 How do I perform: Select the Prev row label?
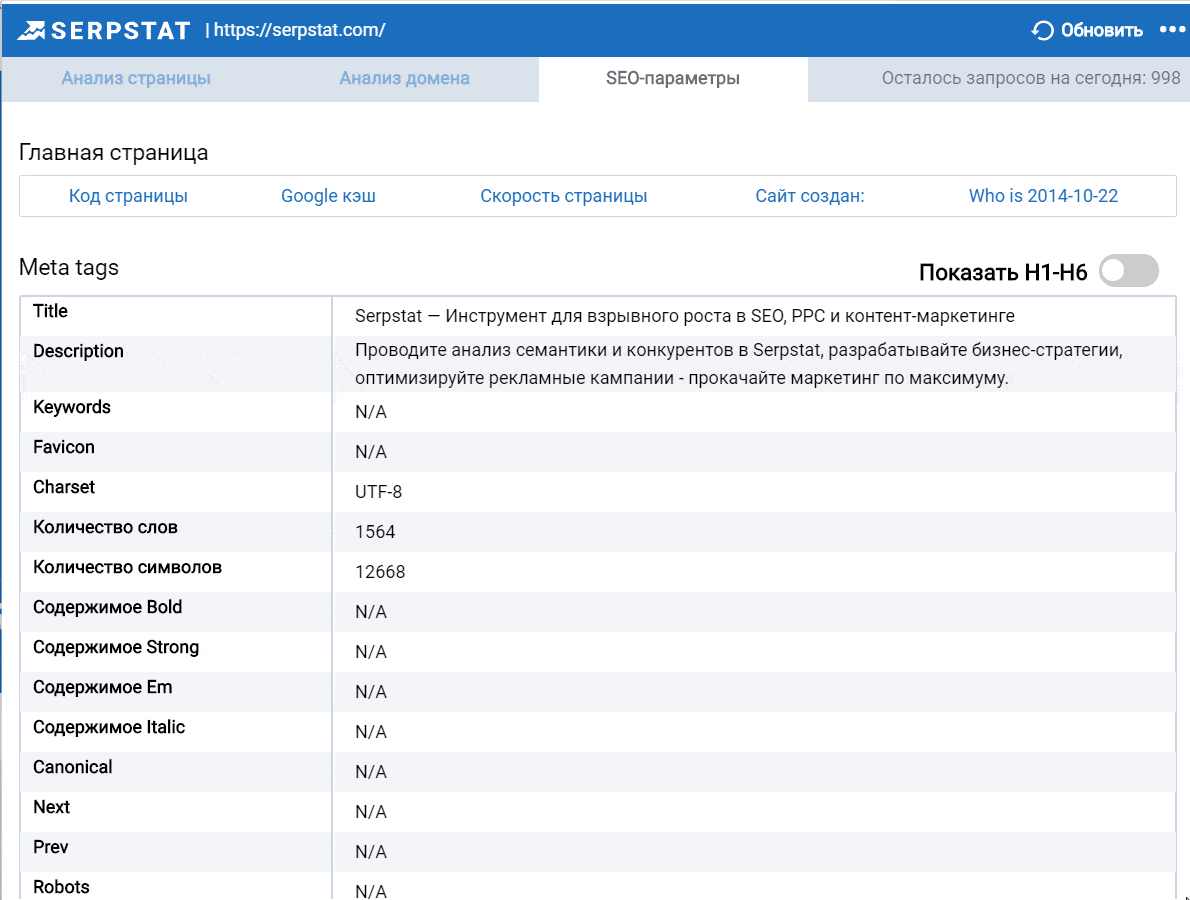point(51,848)
